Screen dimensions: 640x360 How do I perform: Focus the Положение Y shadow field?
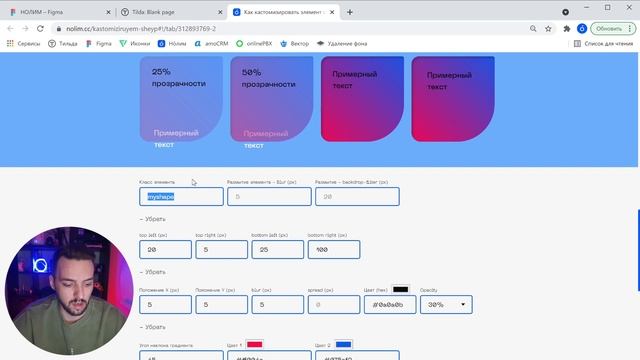point(222,304)
